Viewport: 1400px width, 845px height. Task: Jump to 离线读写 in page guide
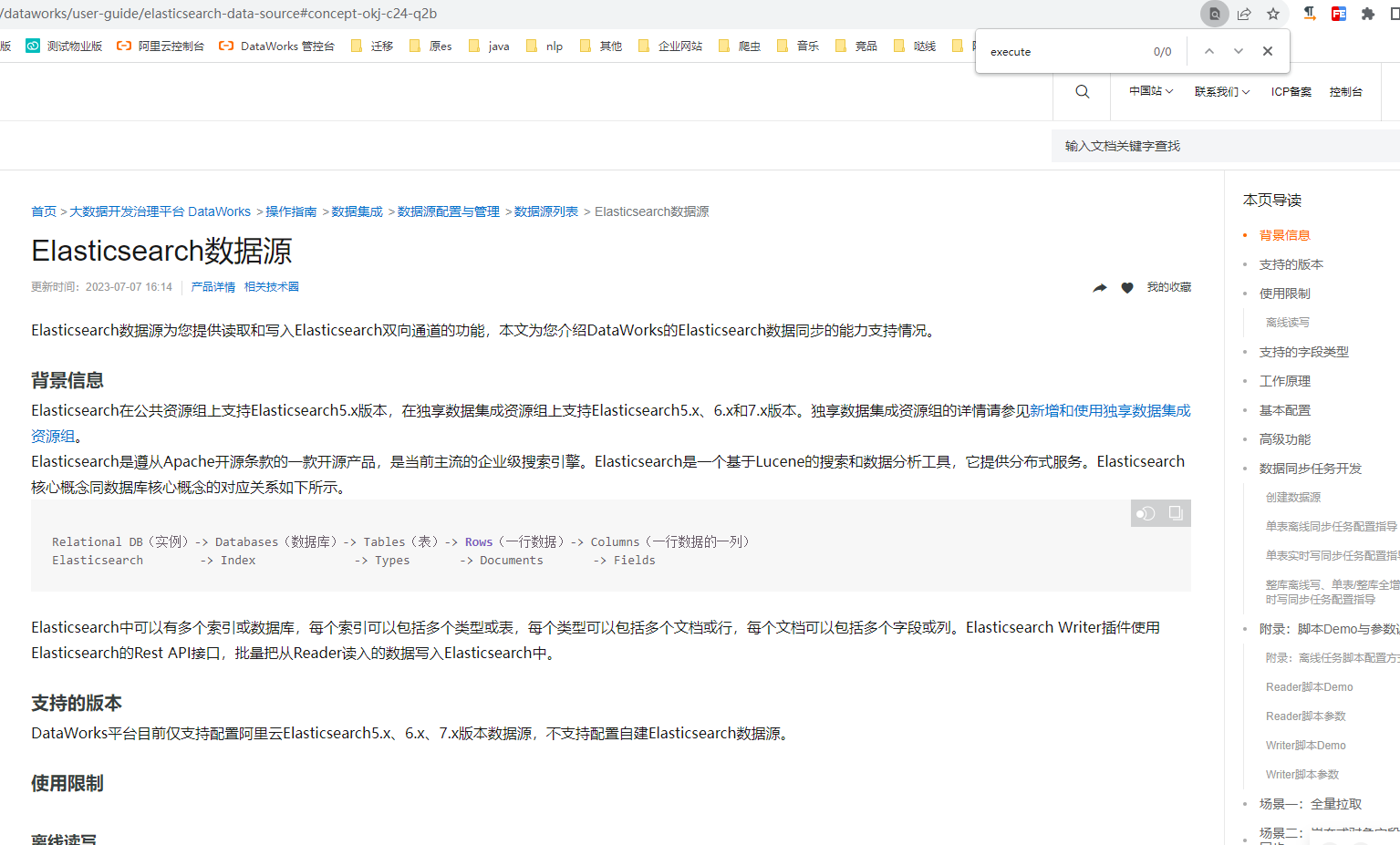click(x=1288, y=323)
